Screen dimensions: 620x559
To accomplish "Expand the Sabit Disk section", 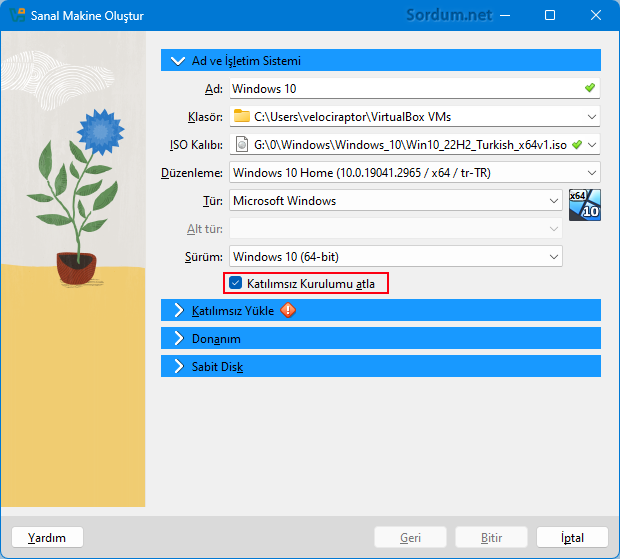I will (x=381, y=366).
